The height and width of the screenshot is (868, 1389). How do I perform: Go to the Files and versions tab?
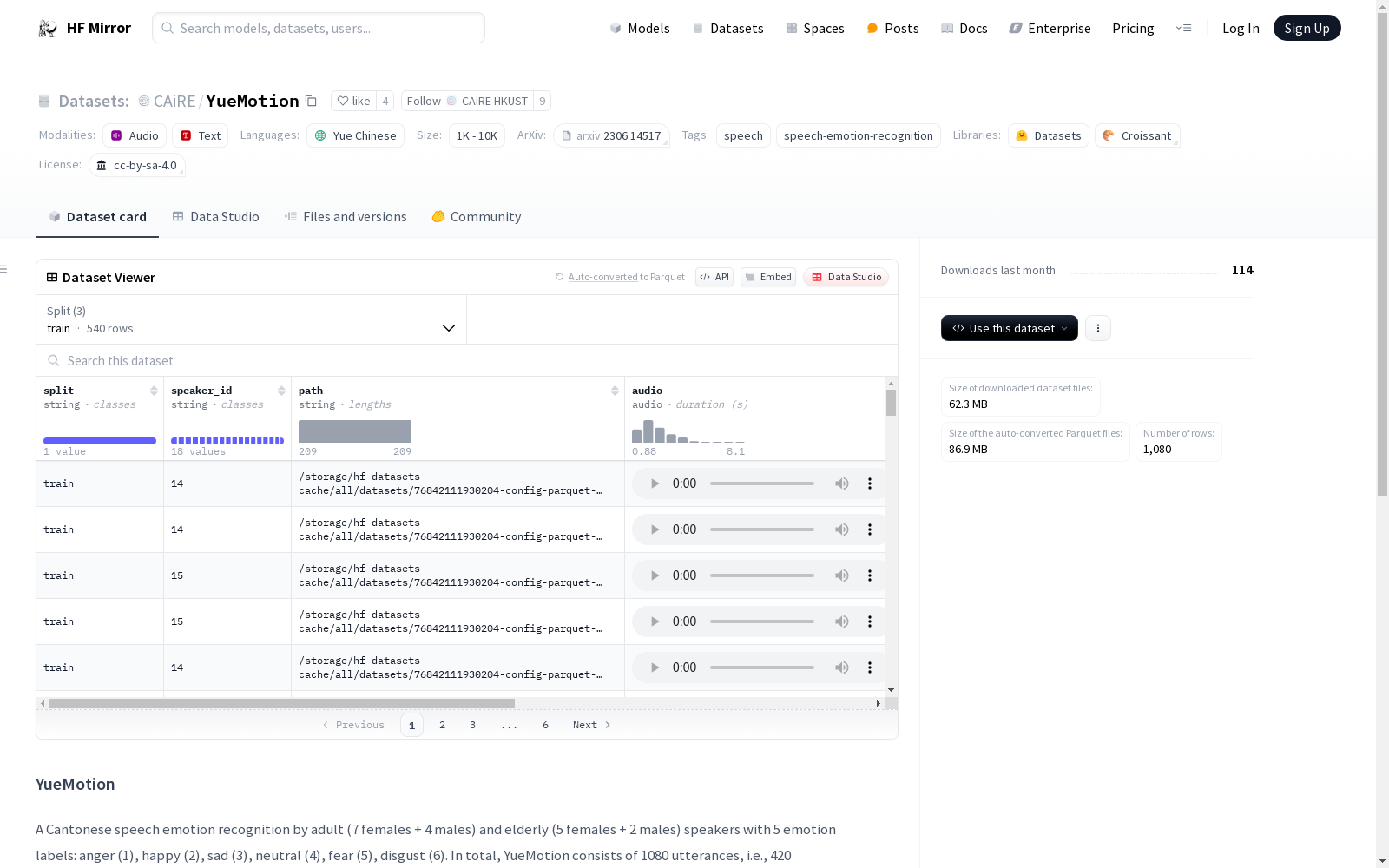(x=346, y=217)
